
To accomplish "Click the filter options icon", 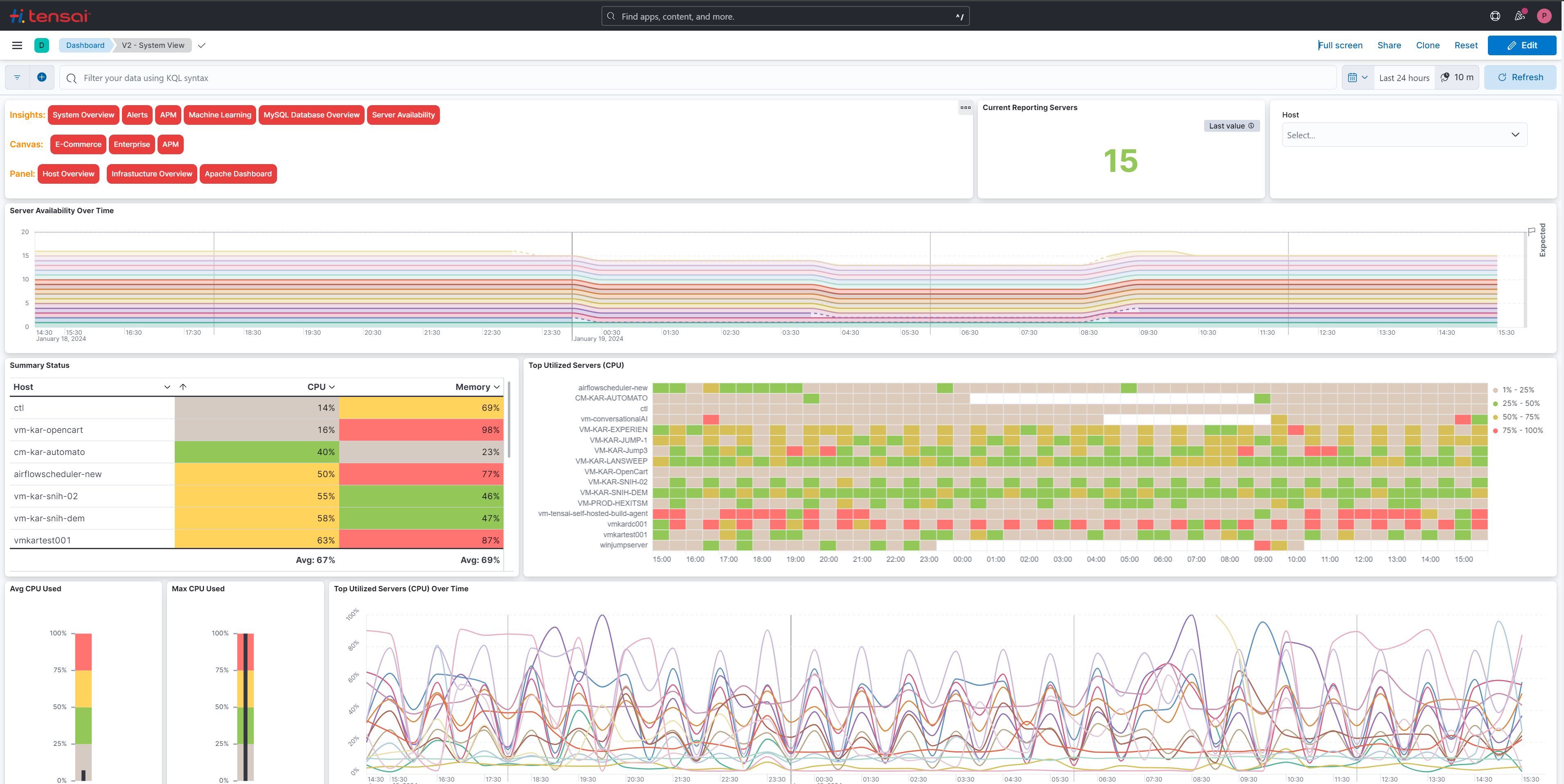I will tap(17, 78).
